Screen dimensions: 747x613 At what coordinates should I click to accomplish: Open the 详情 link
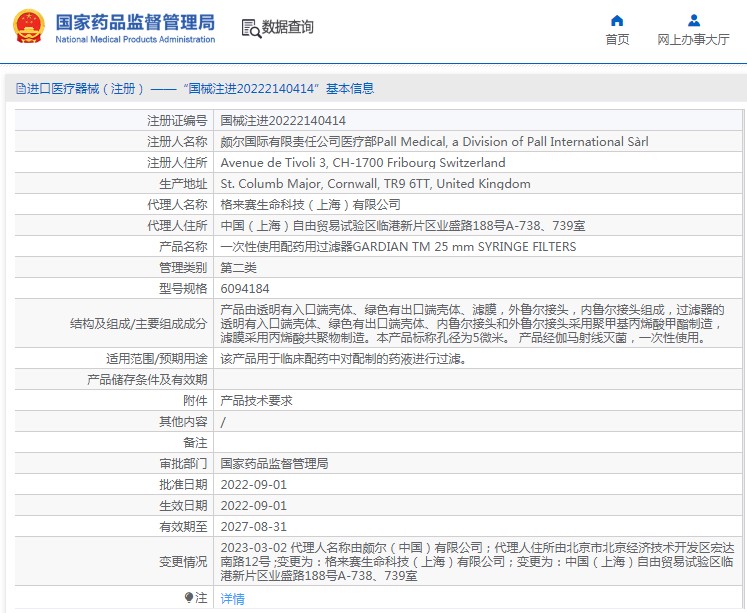pos(232,598)
